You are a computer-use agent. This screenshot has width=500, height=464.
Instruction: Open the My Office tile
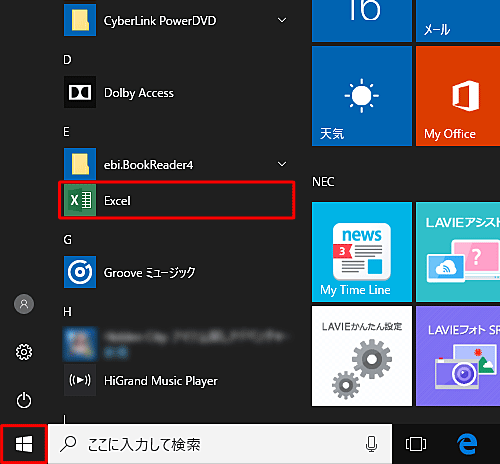pos(458,96)
